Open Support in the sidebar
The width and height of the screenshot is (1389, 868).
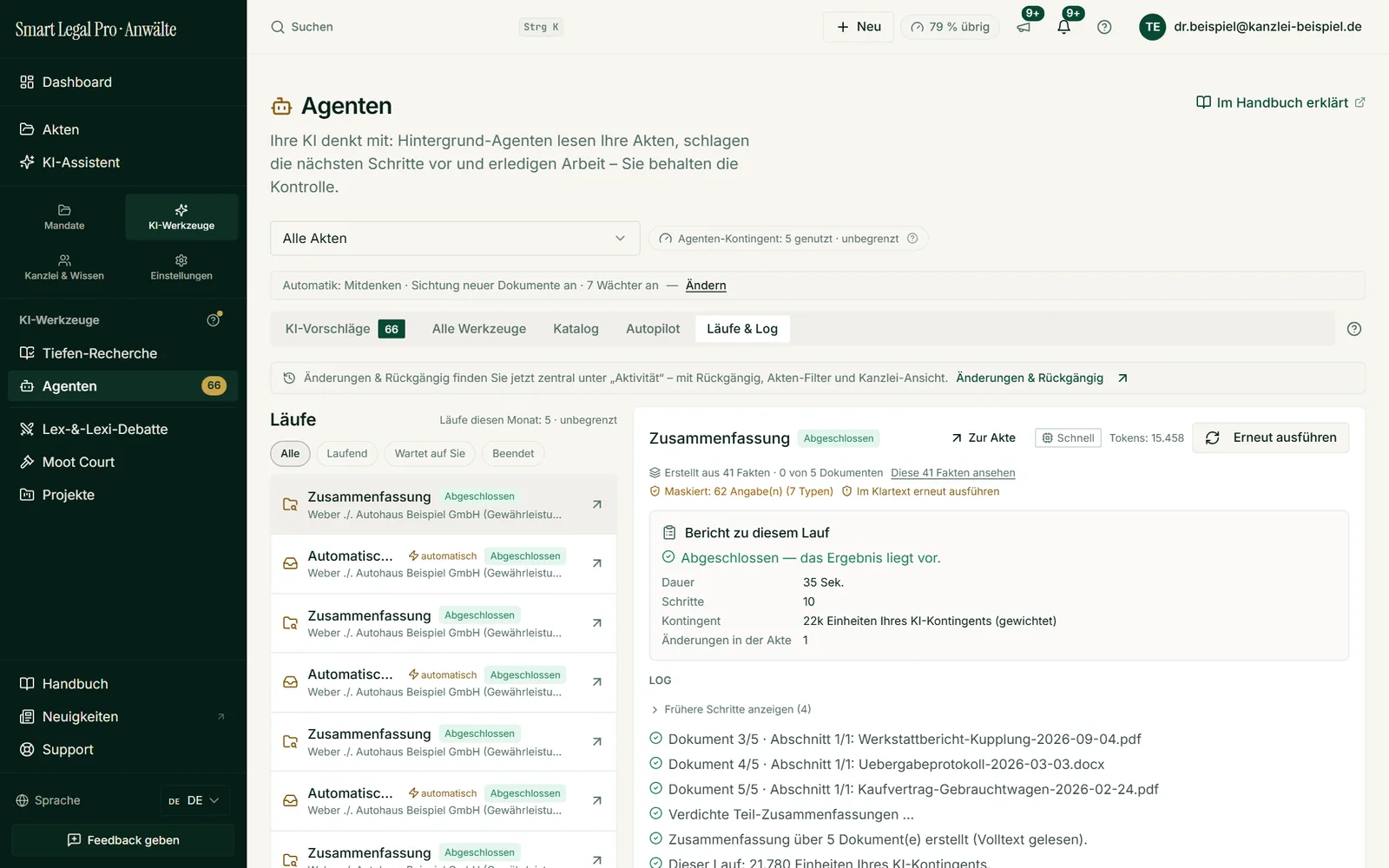pos(123,750)
